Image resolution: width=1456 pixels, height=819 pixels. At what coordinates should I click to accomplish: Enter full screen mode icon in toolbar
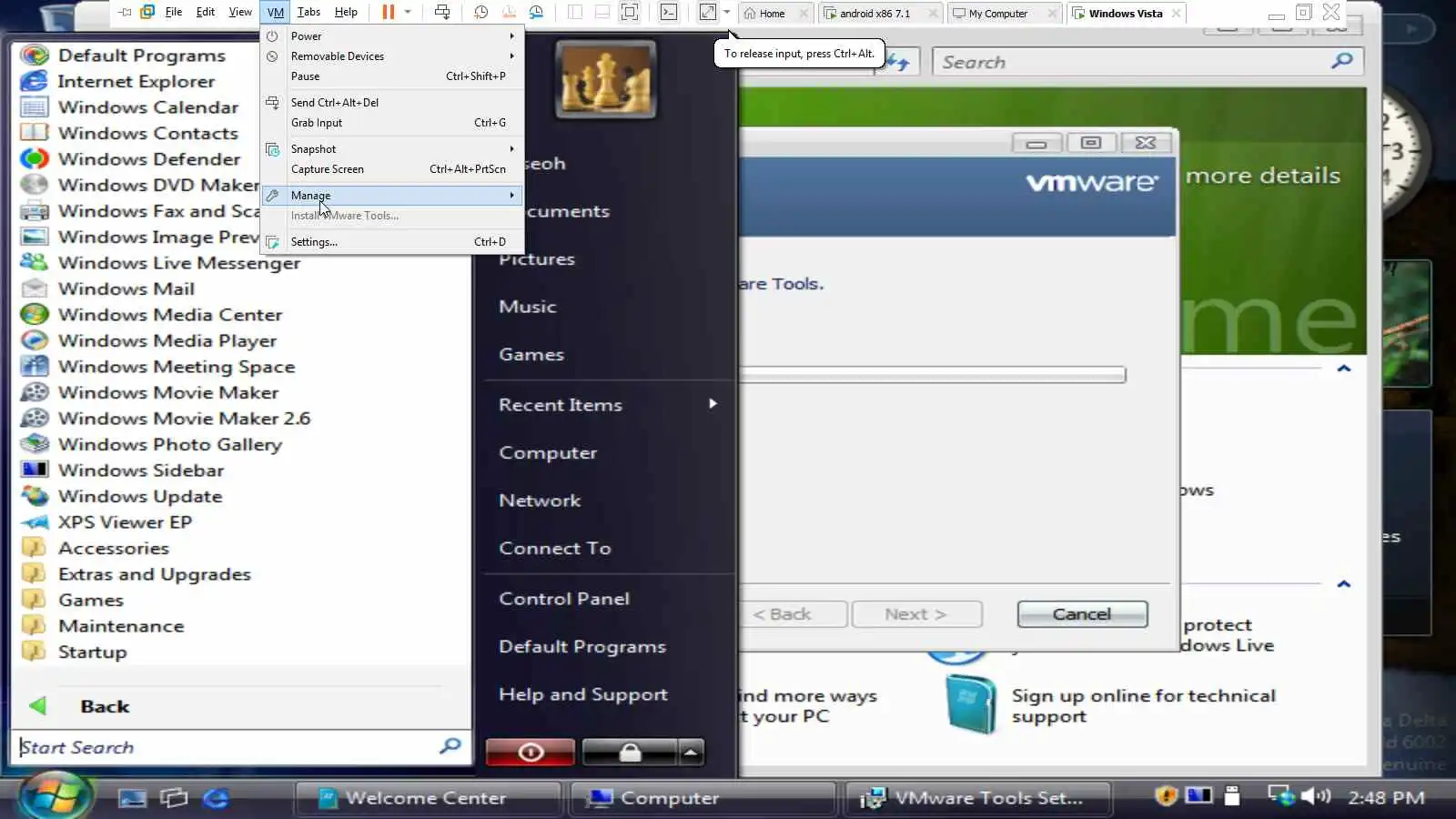click(x=629, y=12)
